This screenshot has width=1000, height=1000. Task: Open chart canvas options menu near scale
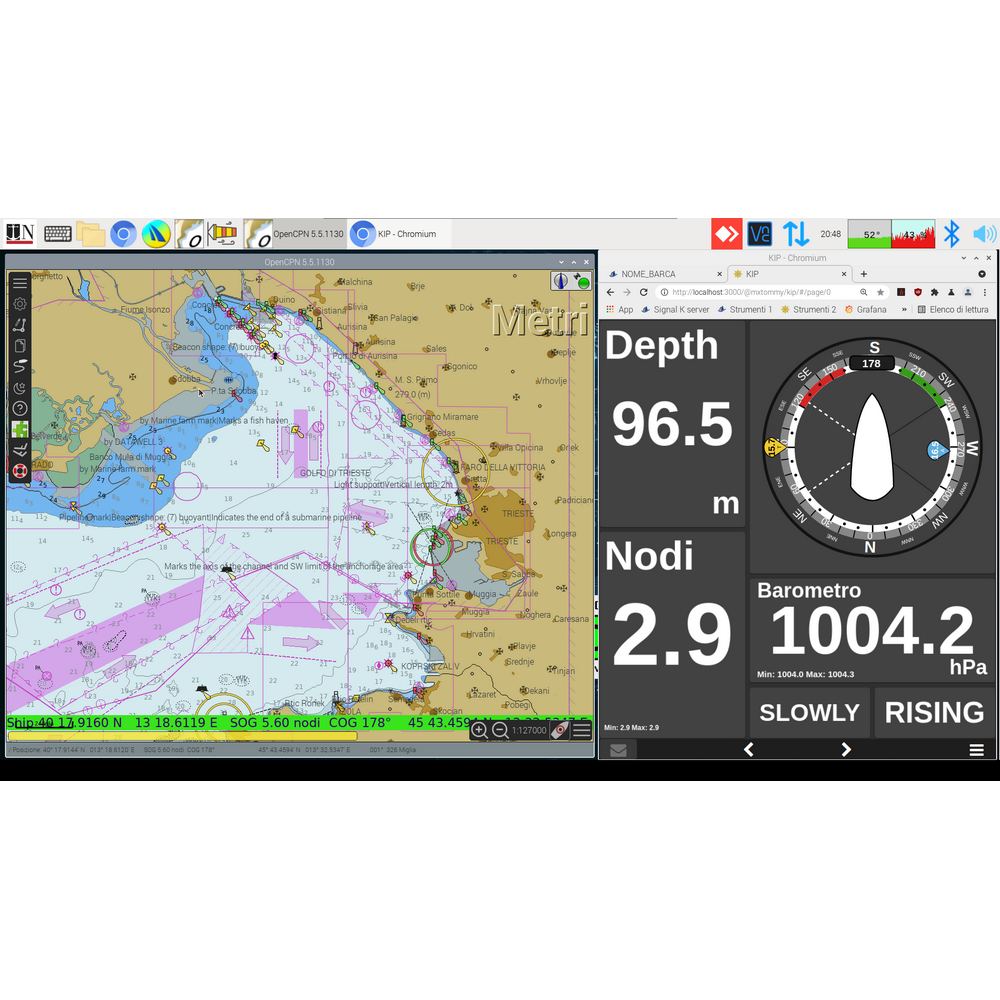pos(582,730)
